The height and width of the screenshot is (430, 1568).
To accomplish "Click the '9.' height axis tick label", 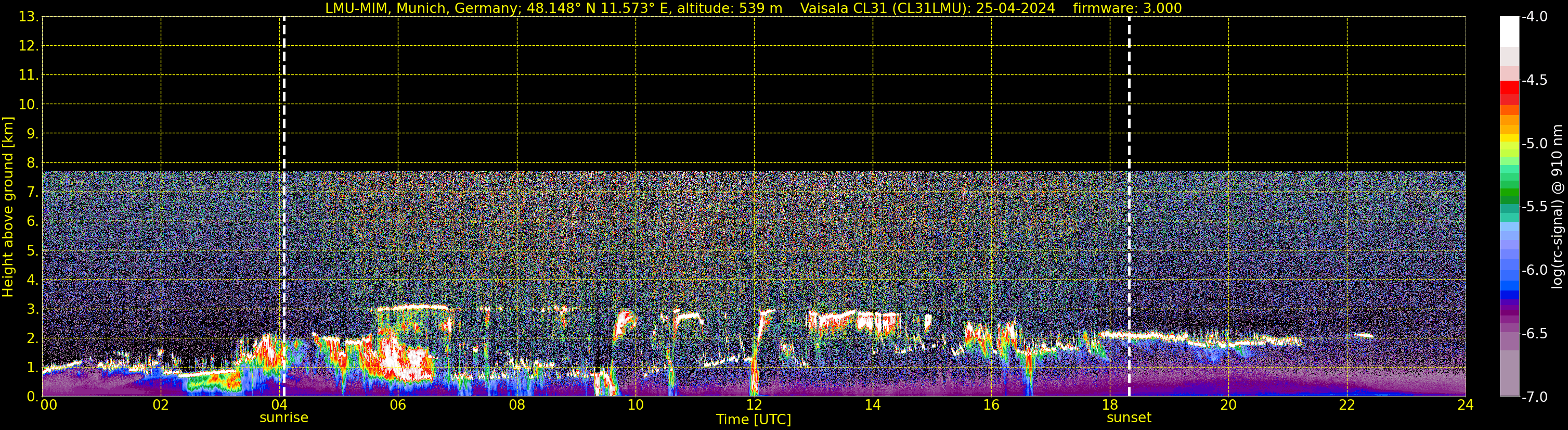I will tap(32, 134).
